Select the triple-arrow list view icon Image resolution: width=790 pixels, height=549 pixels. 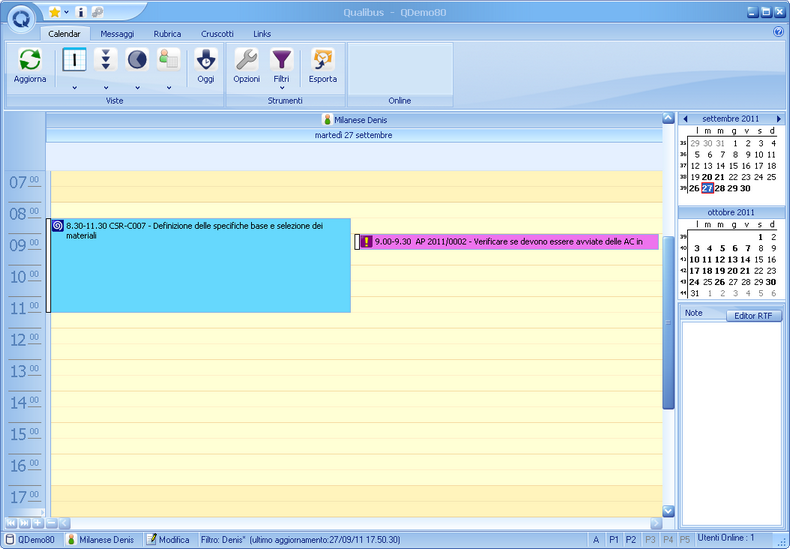click(x=106, y=59)
